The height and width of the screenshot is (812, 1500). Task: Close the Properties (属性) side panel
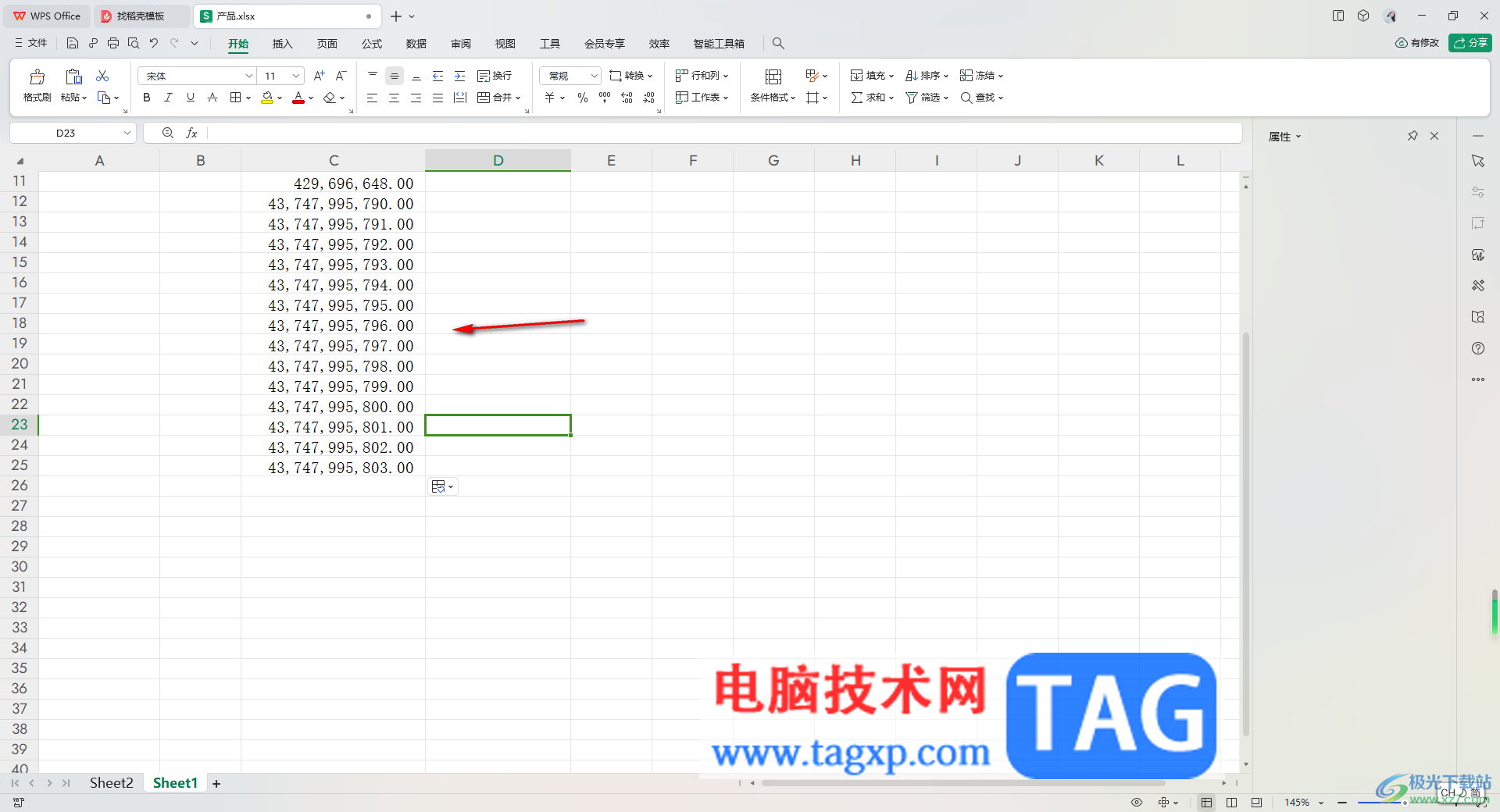coord(1434,136)
